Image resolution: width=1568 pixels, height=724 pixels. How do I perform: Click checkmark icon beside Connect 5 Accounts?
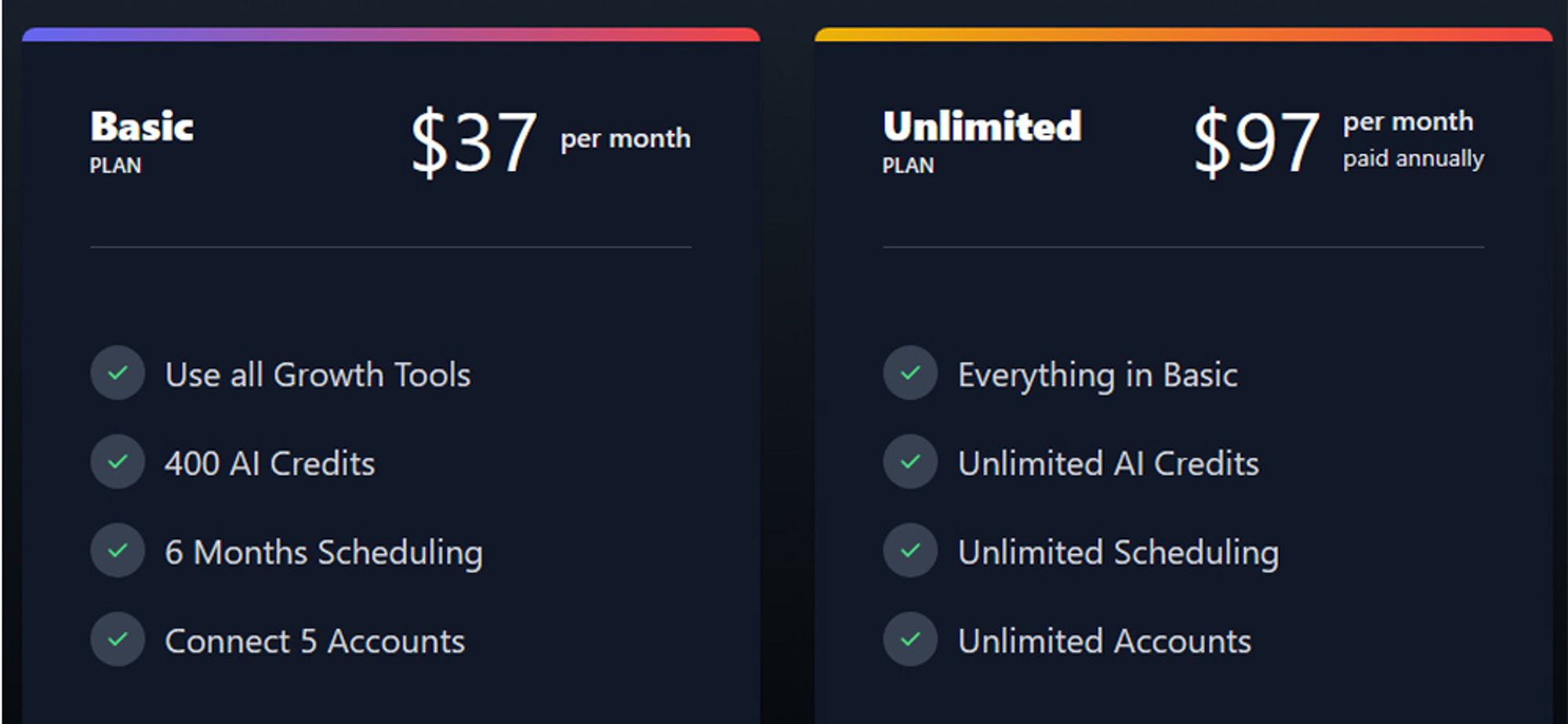pos(118,639)
